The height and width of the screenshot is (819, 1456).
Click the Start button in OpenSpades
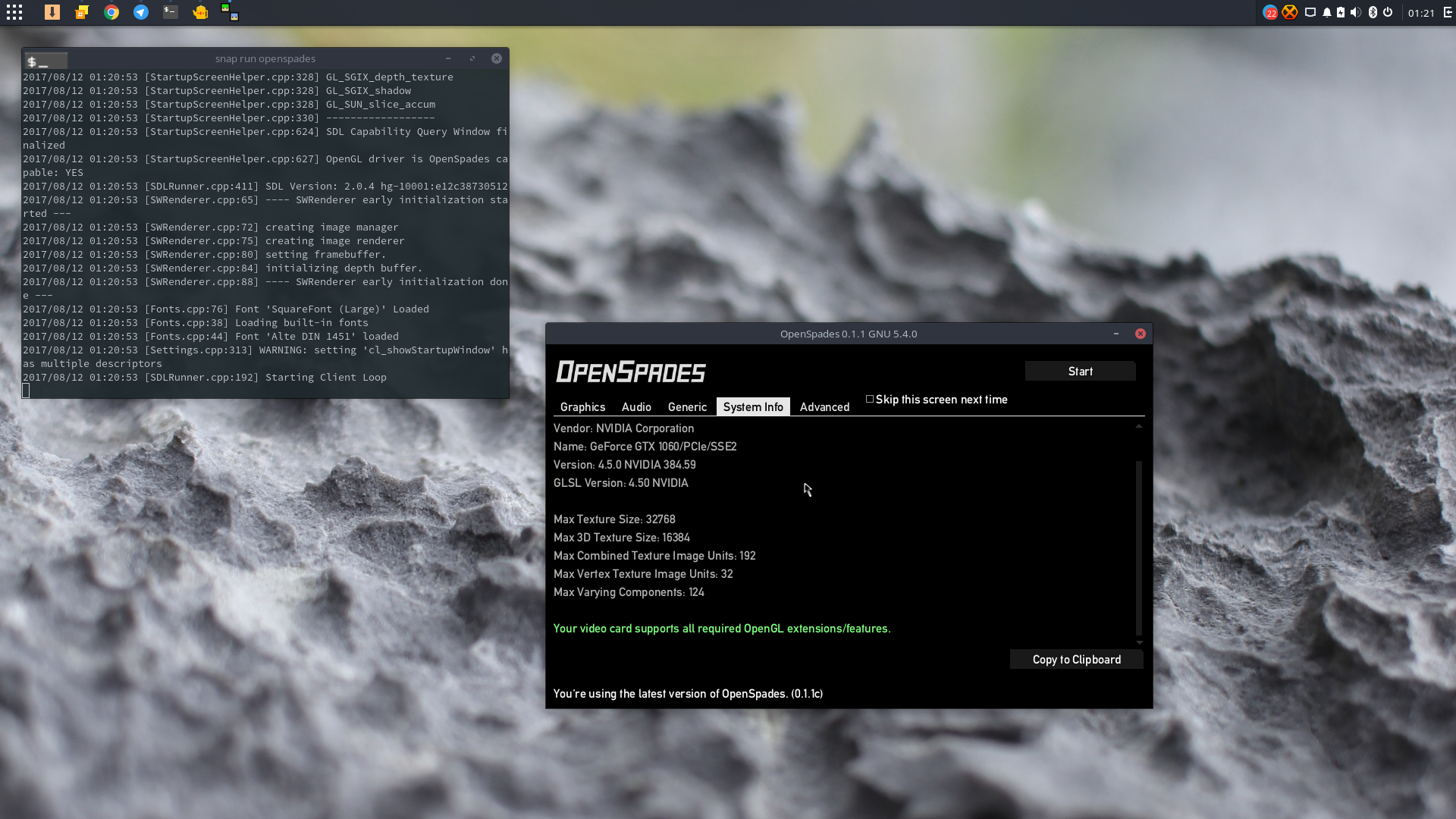click(1080, 371)
